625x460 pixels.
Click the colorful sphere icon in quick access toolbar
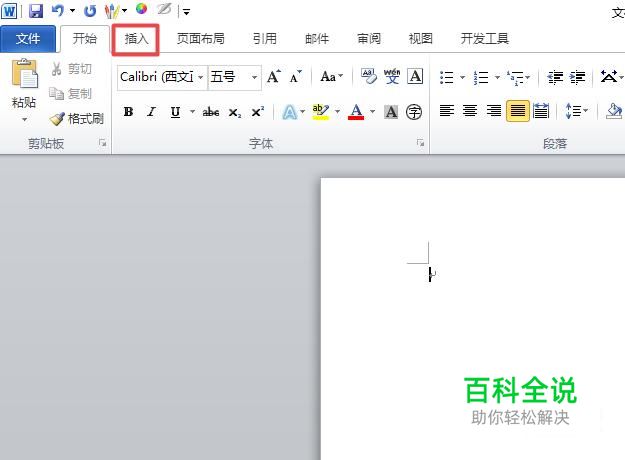pyautogui.click(x=142, y=9)
